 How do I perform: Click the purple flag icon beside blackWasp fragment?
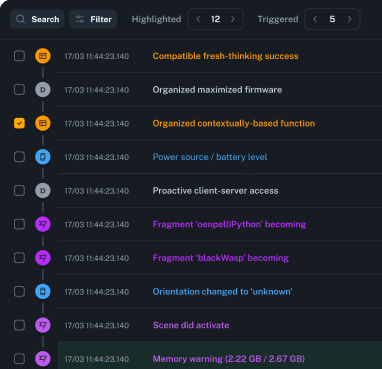43,258
